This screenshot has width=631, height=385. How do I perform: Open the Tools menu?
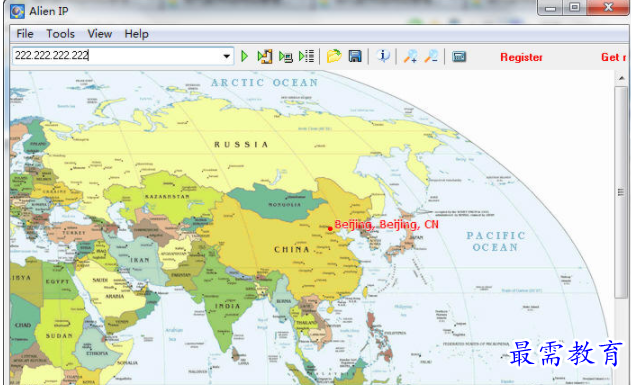pos(60,34)
